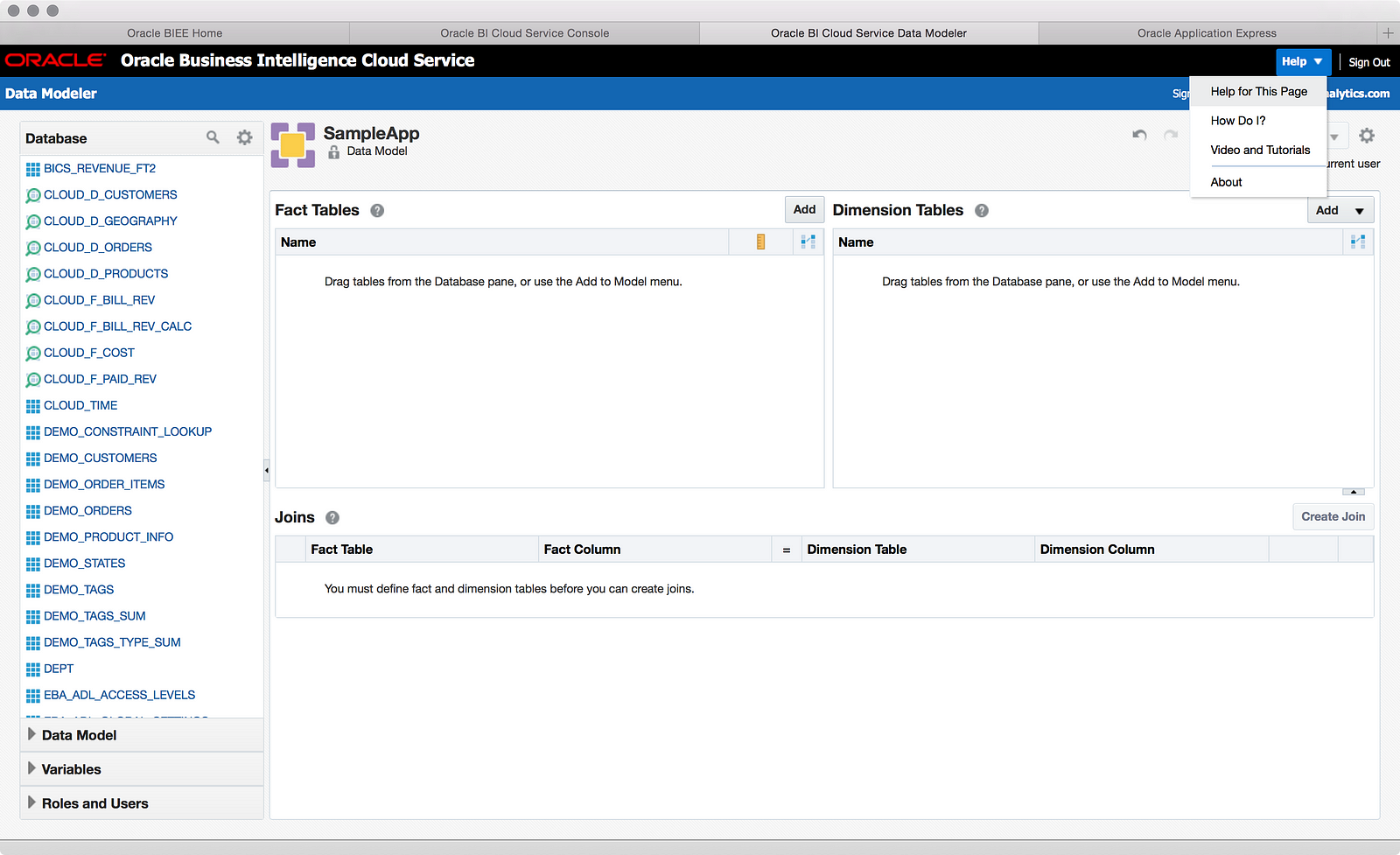The width and height of the screenshot is (1400, 855).
Task: Click the measures ruler column icon in Fact Tables
Action: point(760,242)
